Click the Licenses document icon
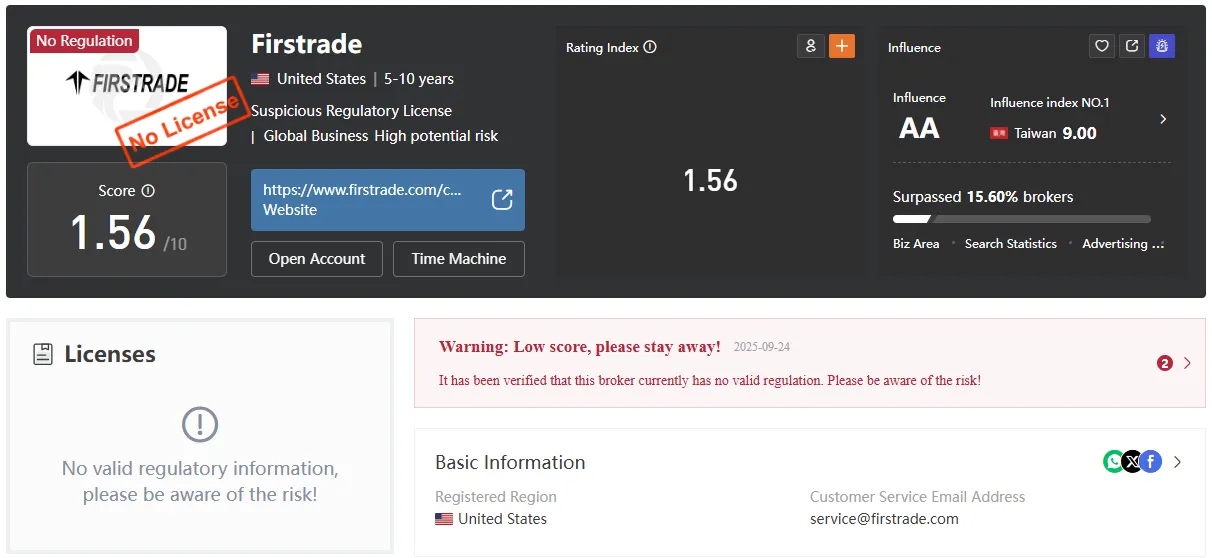Viewport: 1212px width, 558px height. 43,354
